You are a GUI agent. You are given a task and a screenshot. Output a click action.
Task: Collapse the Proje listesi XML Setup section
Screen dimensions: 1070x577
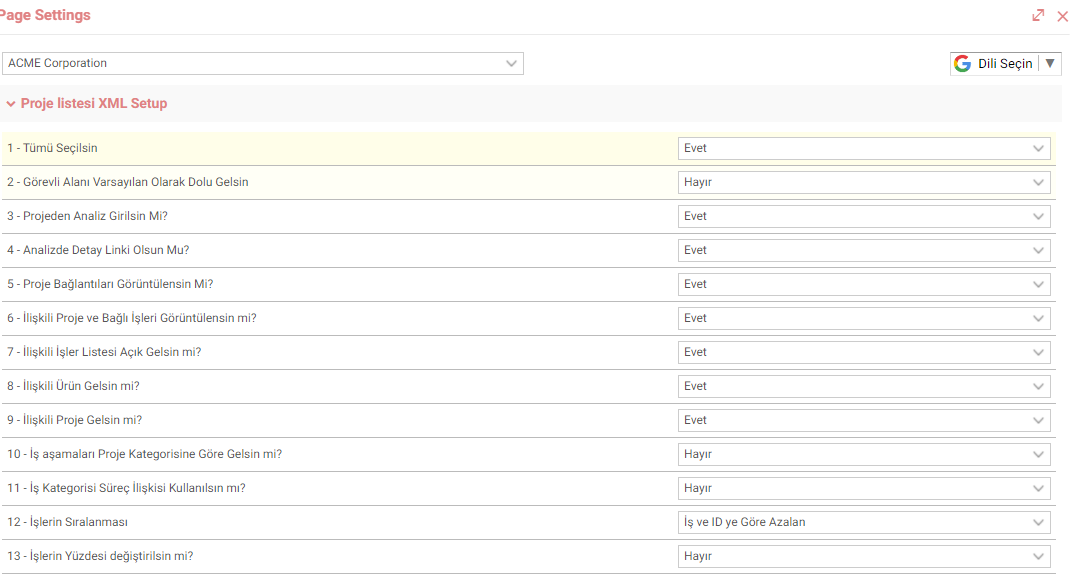[11, 104]
